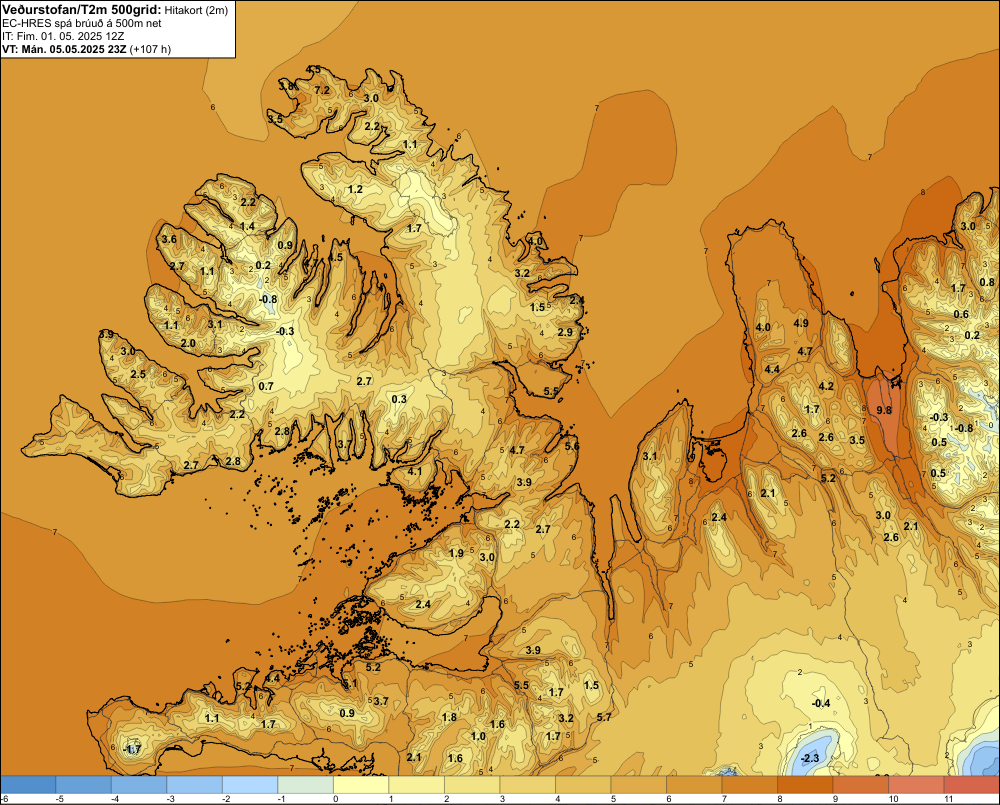This screenshot has height=805, width=1000.
Task: Pick the legend swatch between 5 and 6
Action: point(638,785)
